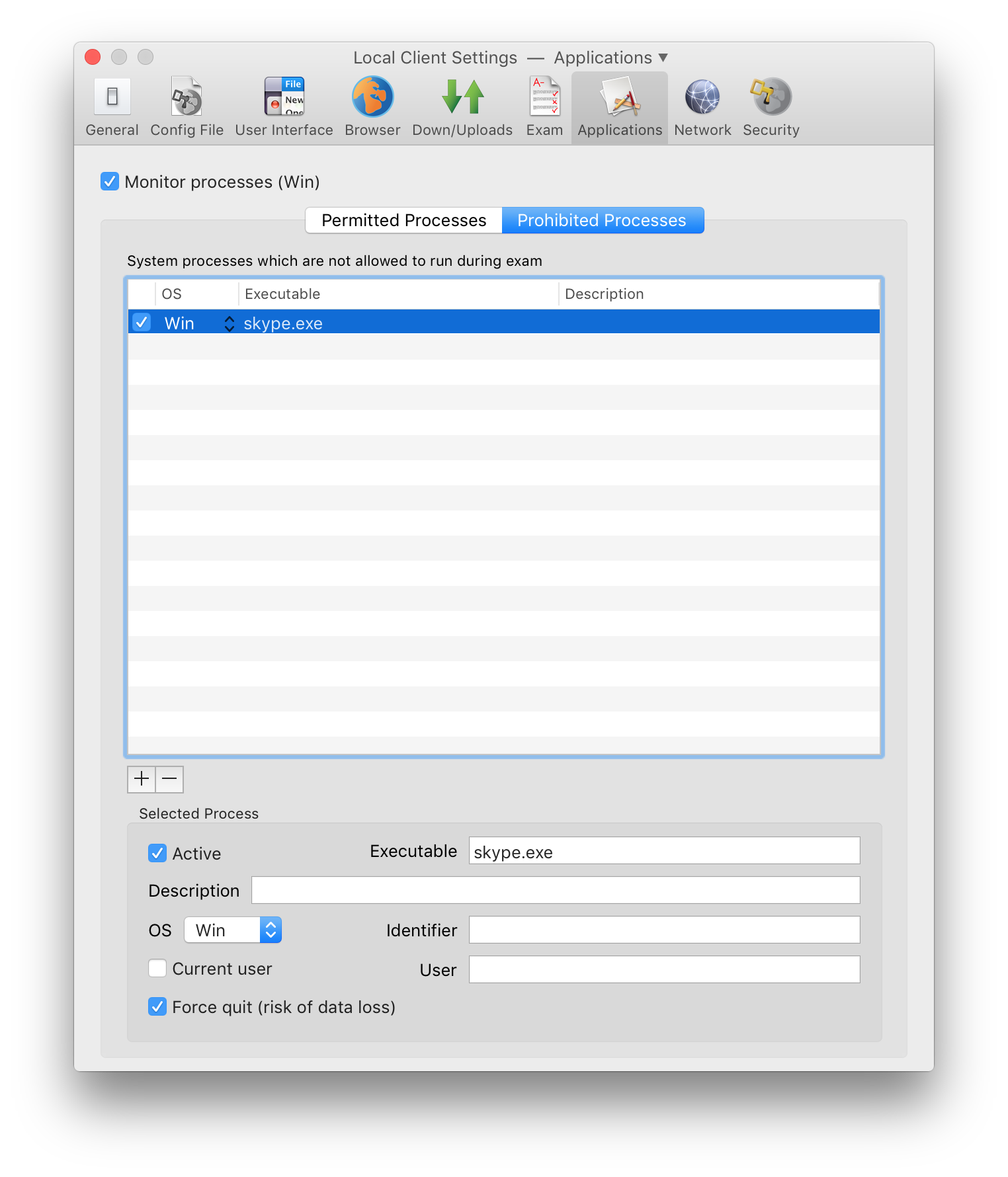Open the Browser settings pane
Screen dimensions: 1008x1177
372,107
